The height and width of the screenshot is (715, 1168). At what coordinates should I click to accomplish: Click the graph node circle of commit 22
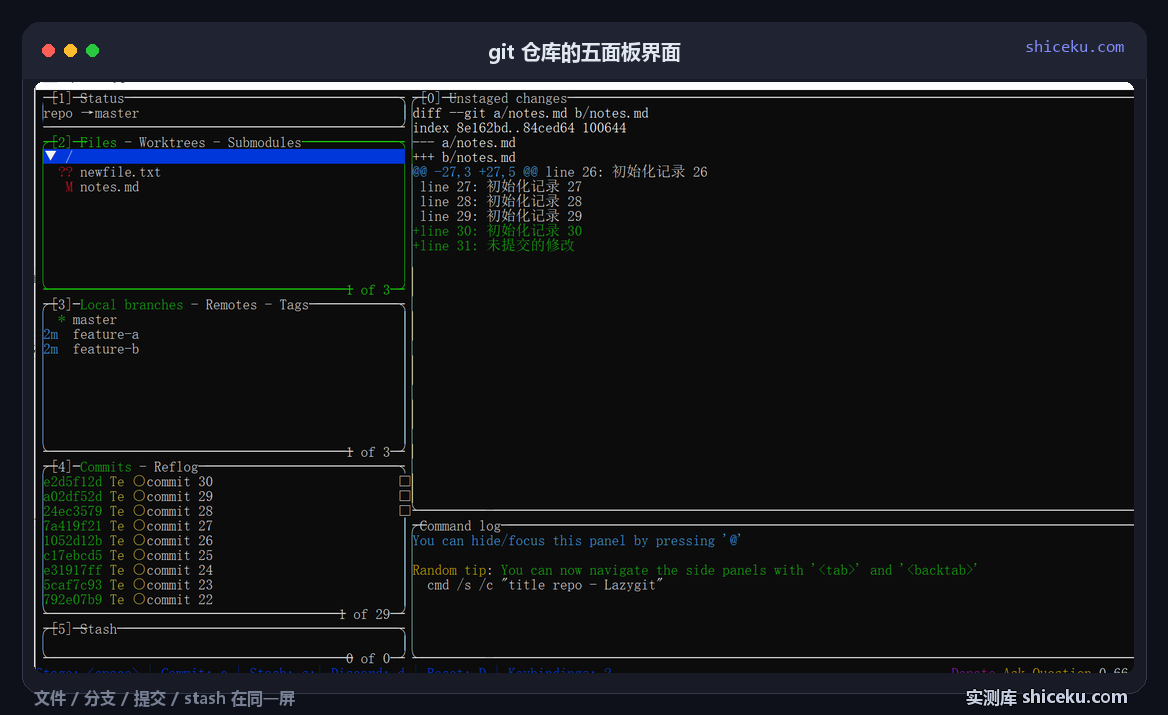click(x=139, y=600)
